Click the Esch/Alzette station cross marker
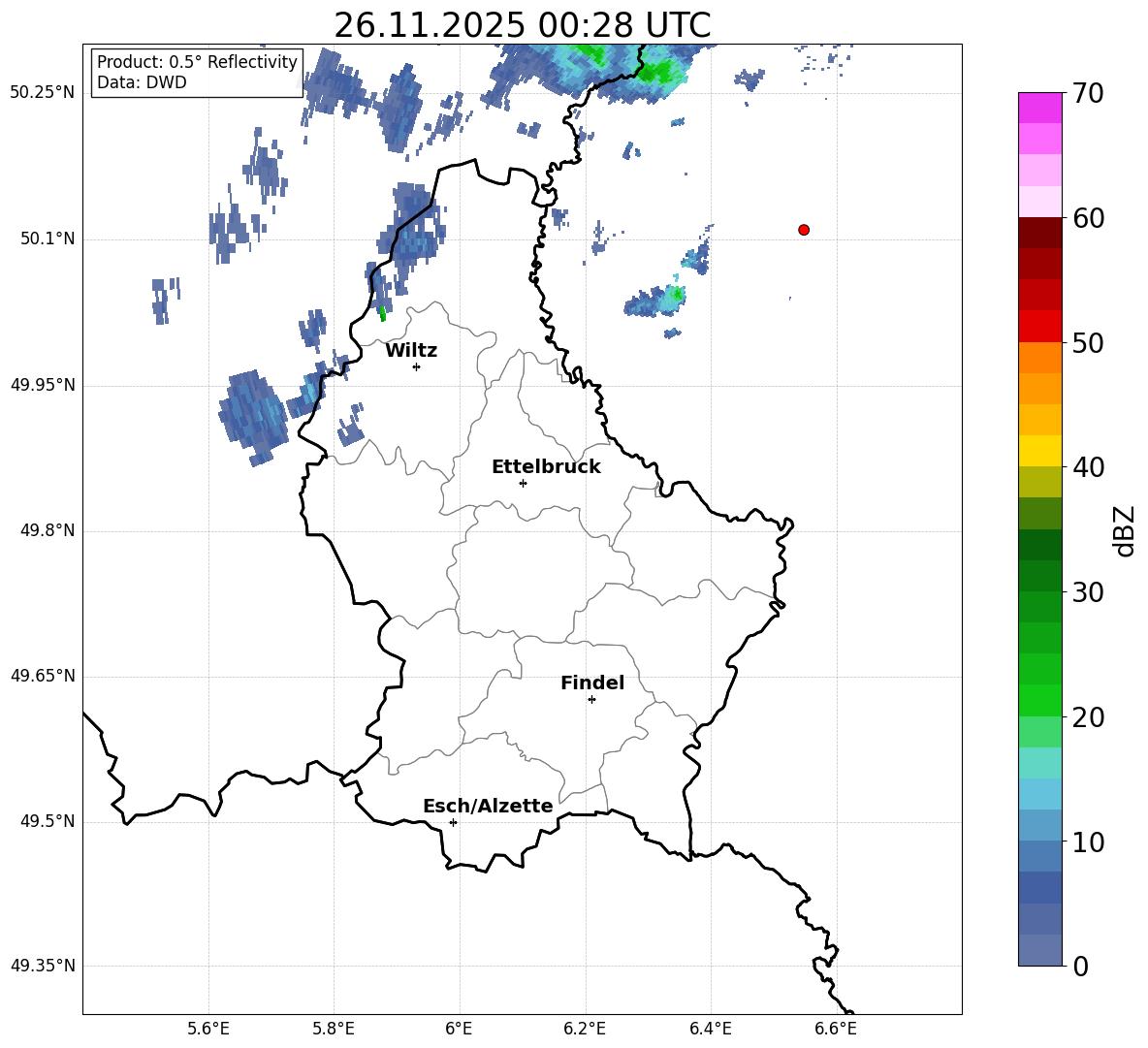Image resolution: width=1148 pixels, height=1048 pixels. tap(453, 822)
